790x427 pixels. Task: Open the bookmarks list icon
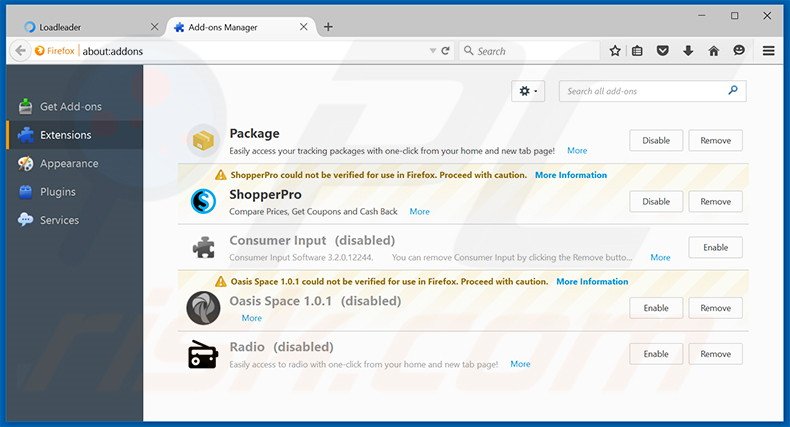(x=639, y=51)
